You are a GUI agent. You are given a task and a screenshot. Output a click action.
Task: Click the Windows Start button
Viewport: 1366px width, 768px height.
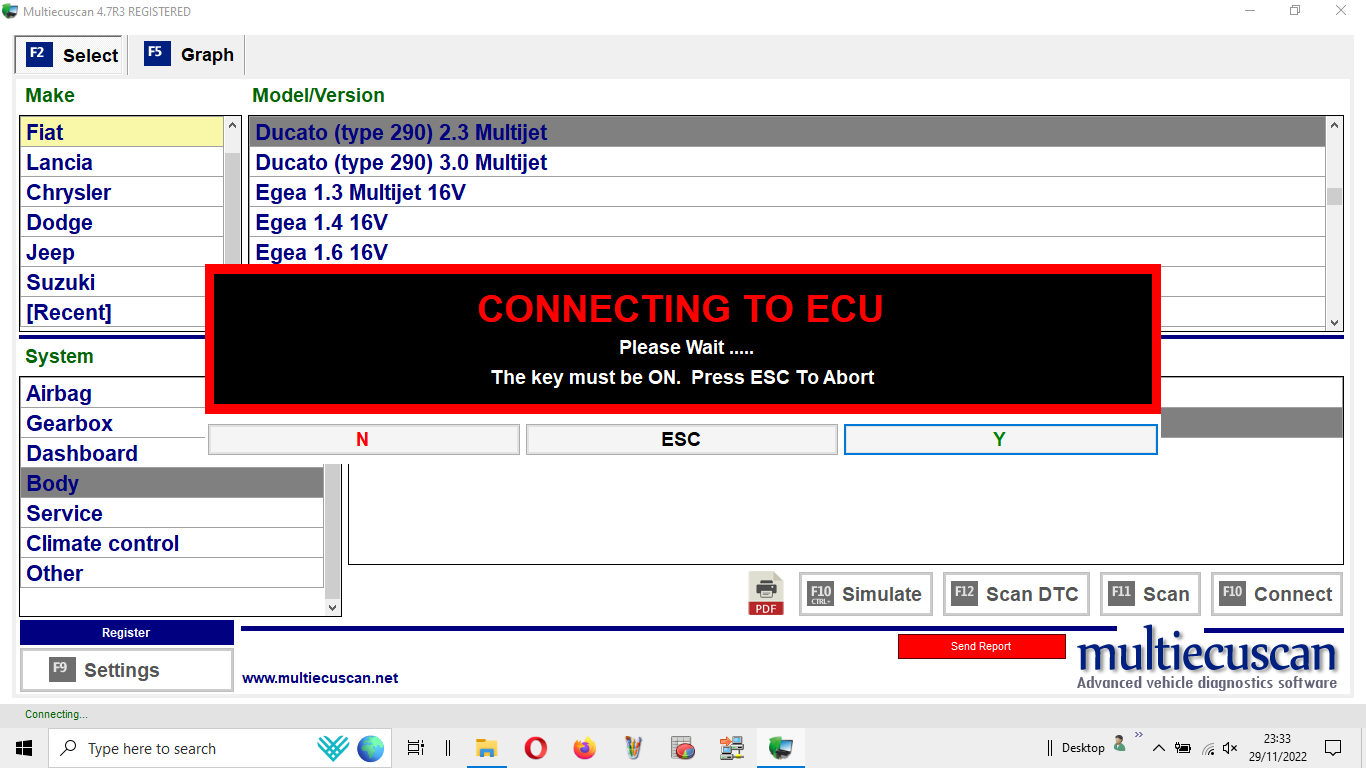pyautogui.click(x=24, y=748)
